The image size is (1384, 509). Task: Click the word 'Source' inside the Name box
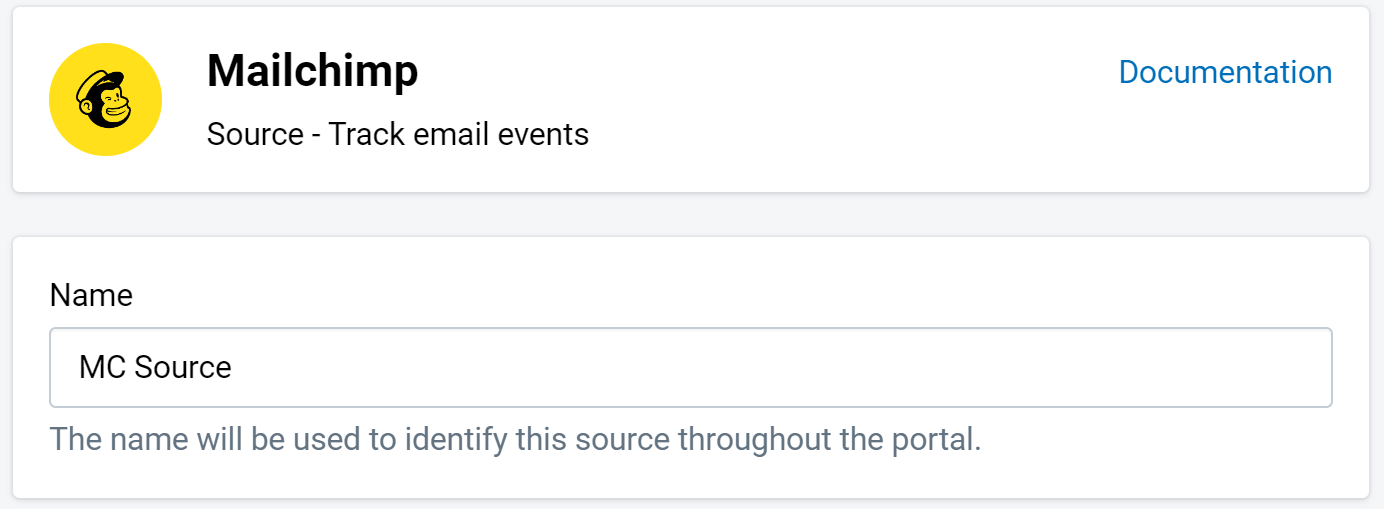[183, 367]
